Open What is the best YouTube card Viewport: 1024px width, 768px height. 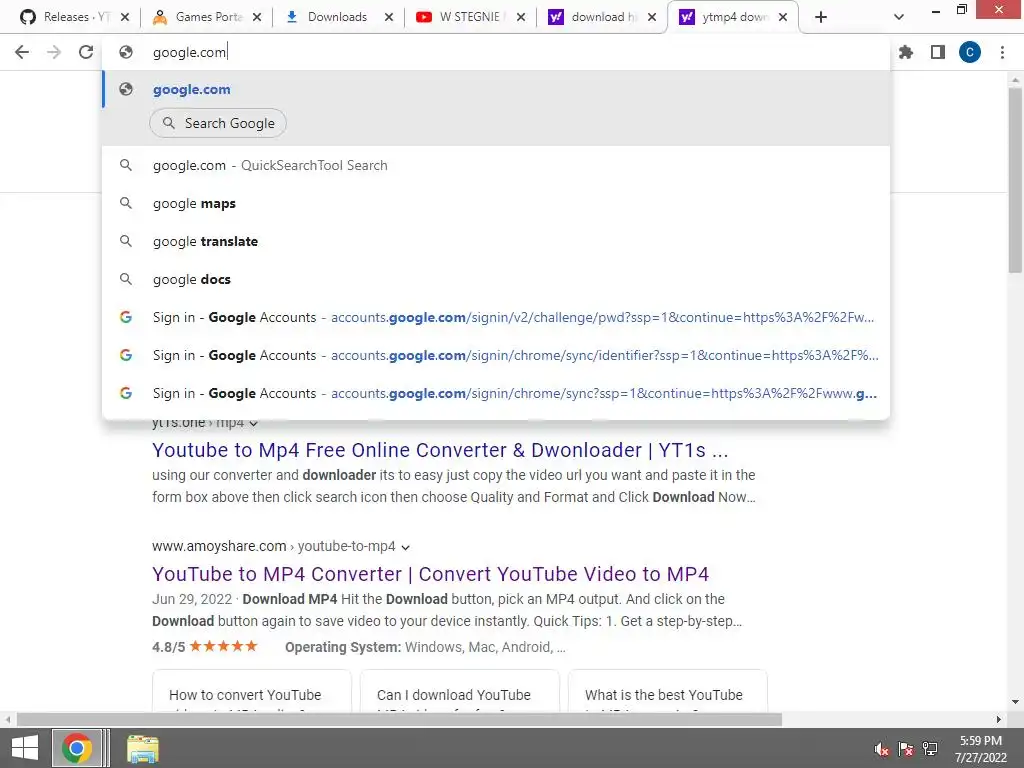pyautogui.click(x=667, y=691)
